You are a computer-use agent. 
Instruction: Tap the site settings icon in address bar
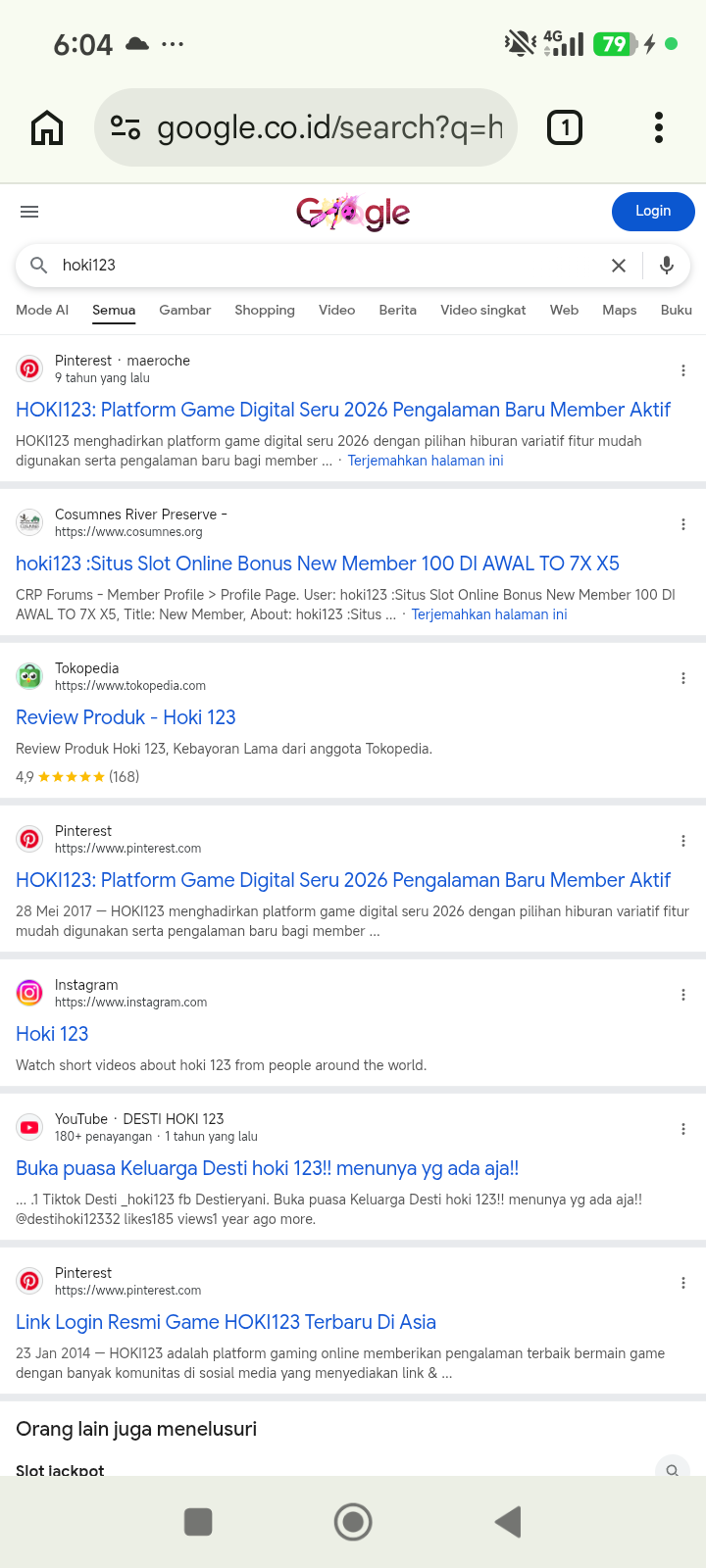click(x=126, y=127)
